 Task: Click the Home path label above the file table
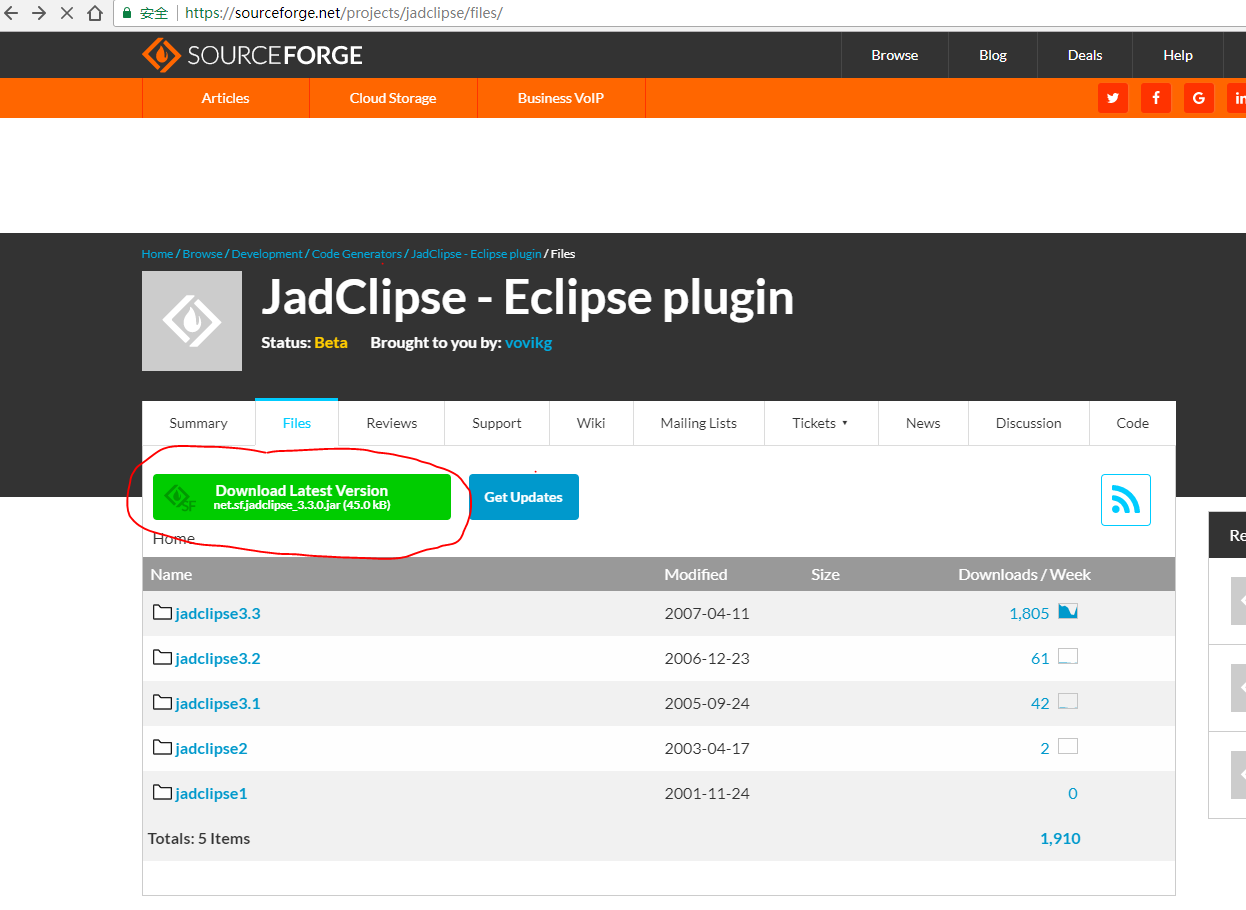pos(174,538)
